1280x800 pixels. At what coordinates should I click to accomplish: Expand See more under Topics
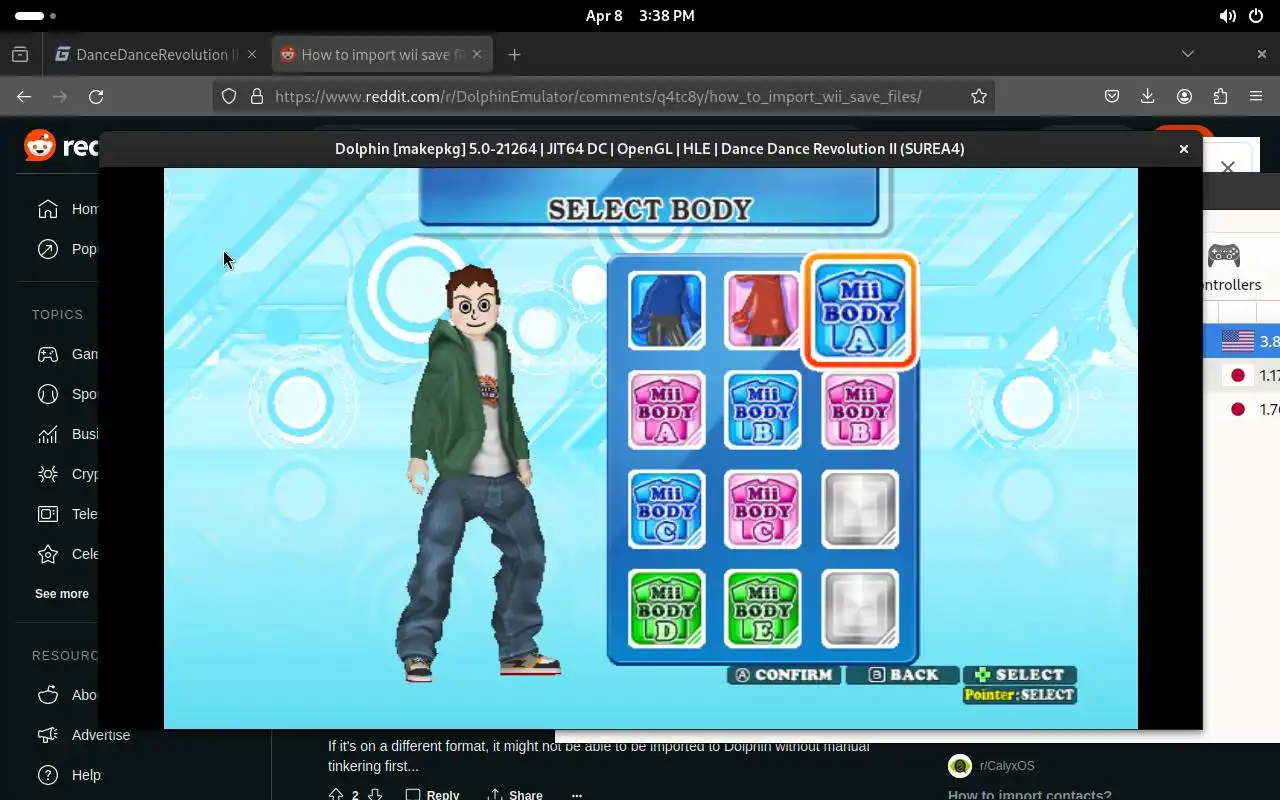[x=62, y=594]
